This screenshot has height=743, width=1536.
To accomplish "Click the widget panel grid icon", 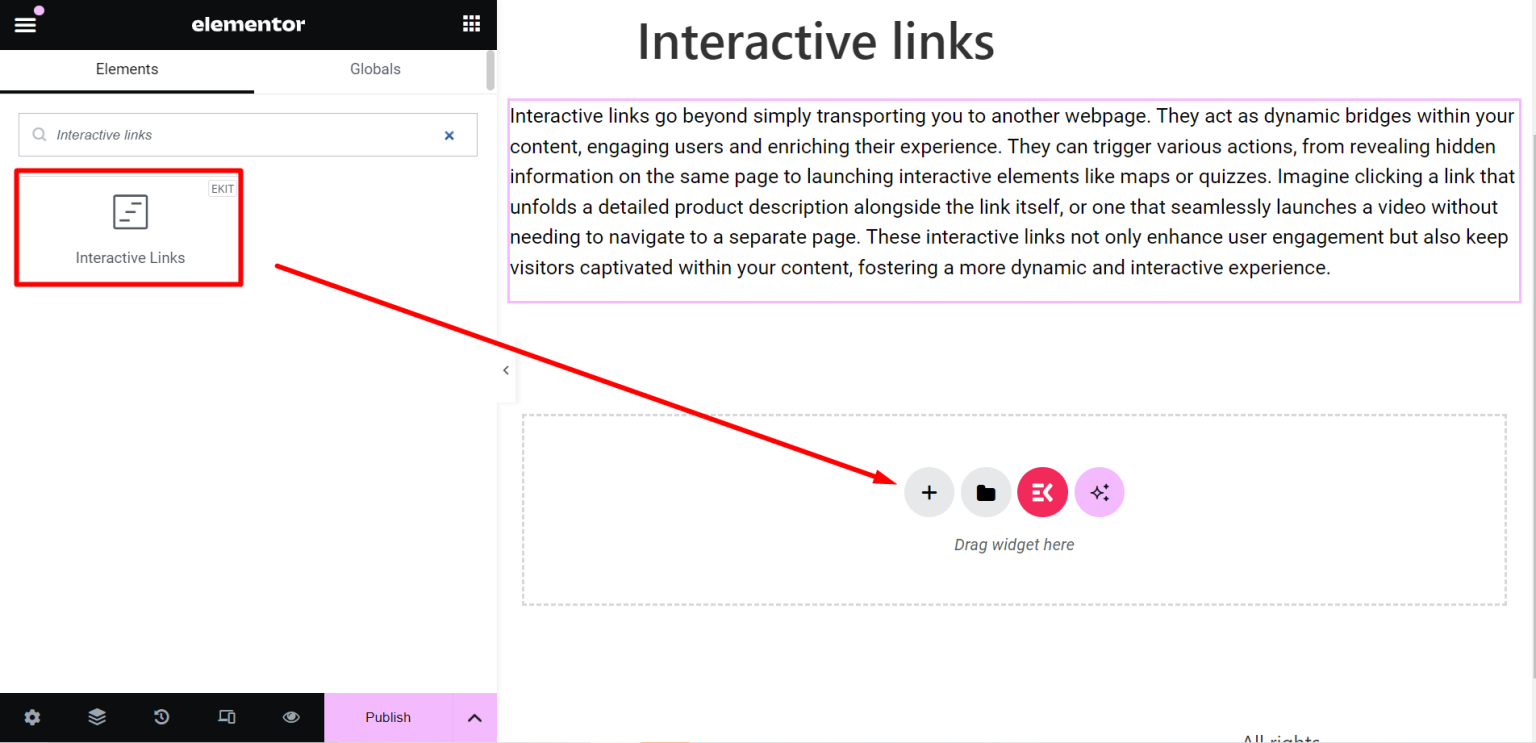I will pyautogui.click(x=471, y=23).
